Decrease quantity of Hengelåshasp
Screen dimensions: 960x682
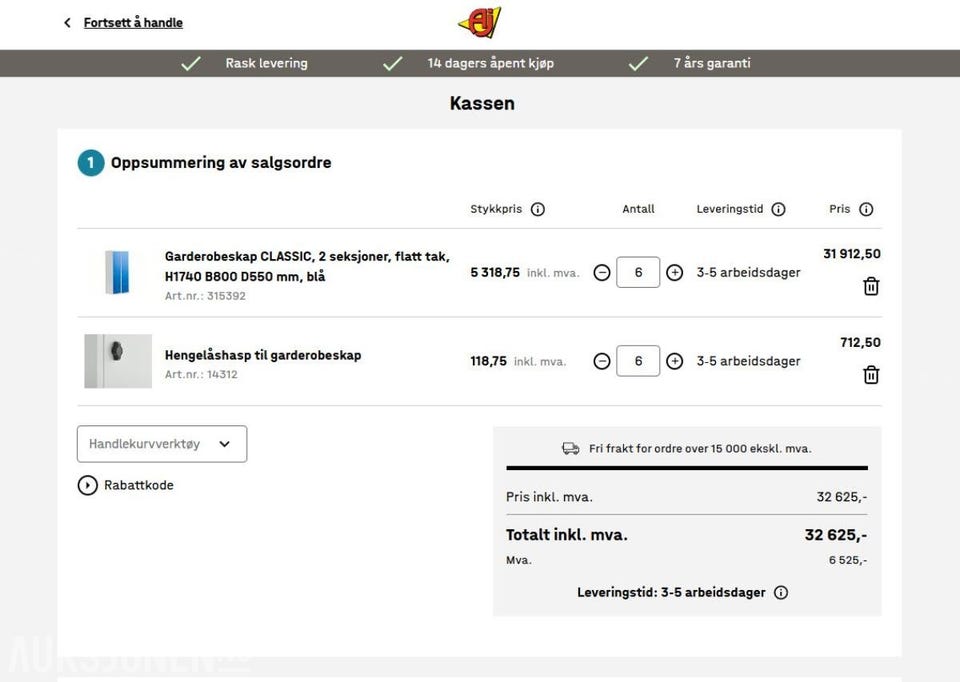pos(601,361)
